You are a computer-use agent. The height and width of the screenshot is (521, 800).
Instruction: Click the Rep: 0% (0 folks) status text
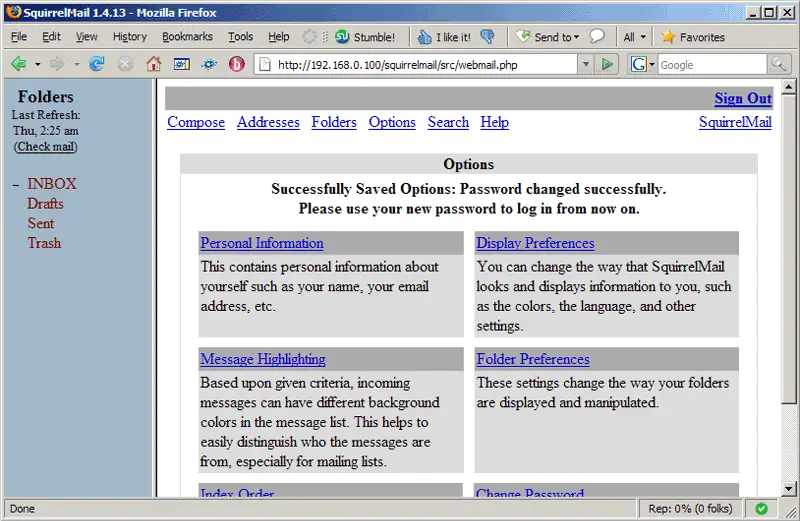click(x=690, y=508)
